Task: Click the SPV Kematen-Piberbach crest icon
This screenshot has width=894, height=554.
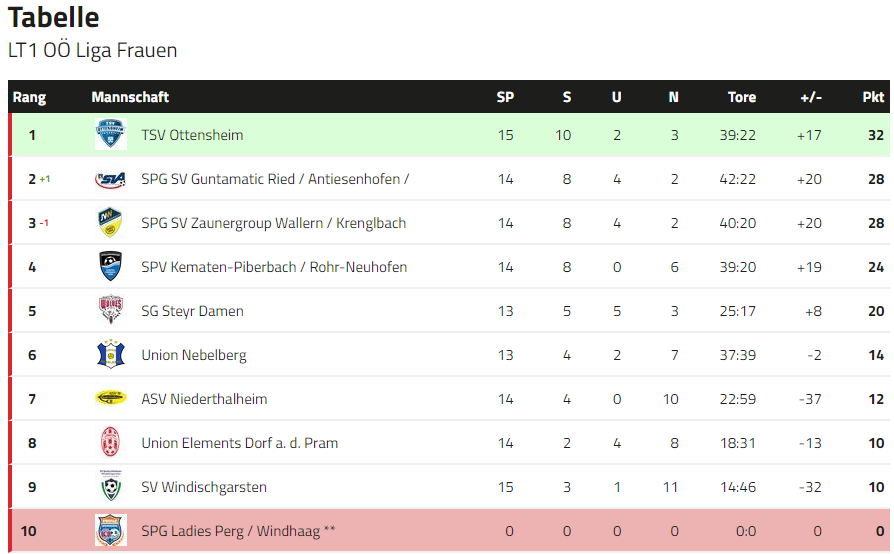Action: point(110,267)
